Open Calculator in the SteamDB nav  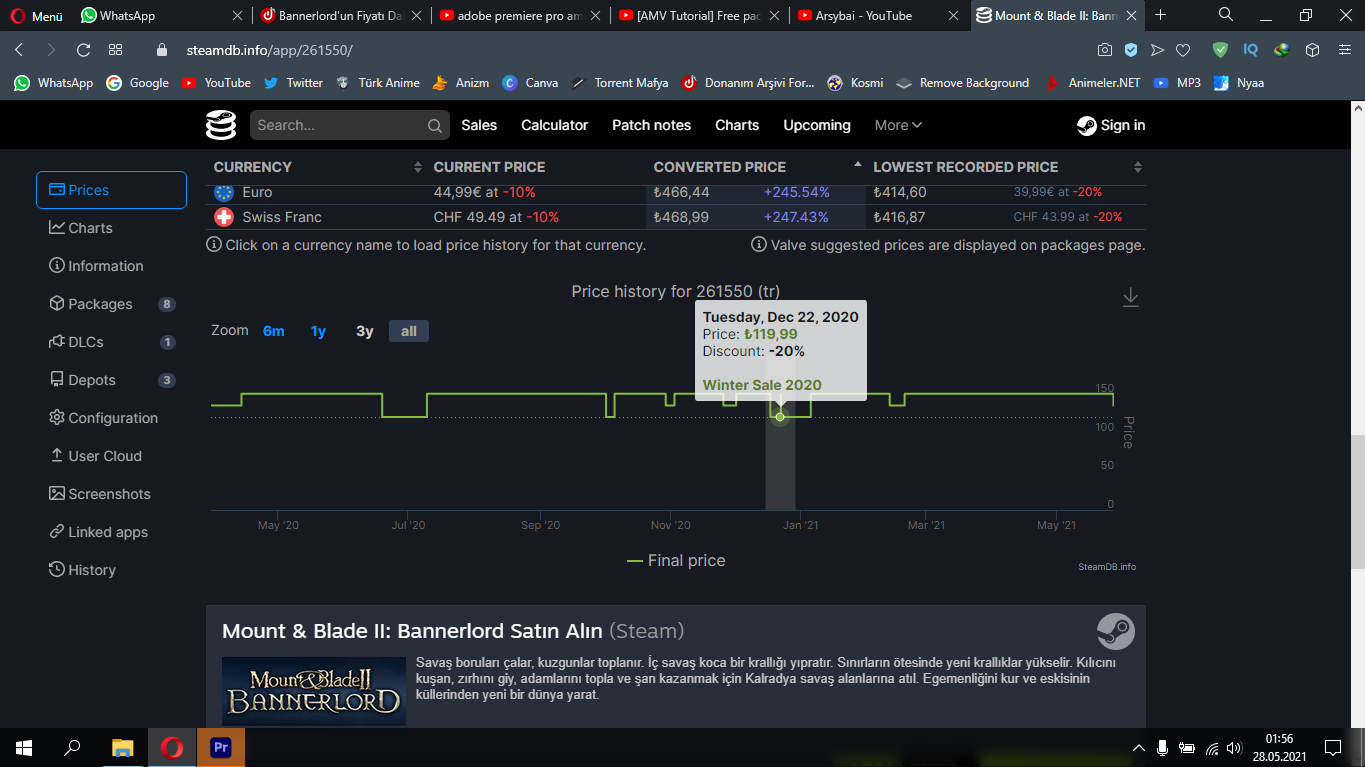[x=554, y=125]
